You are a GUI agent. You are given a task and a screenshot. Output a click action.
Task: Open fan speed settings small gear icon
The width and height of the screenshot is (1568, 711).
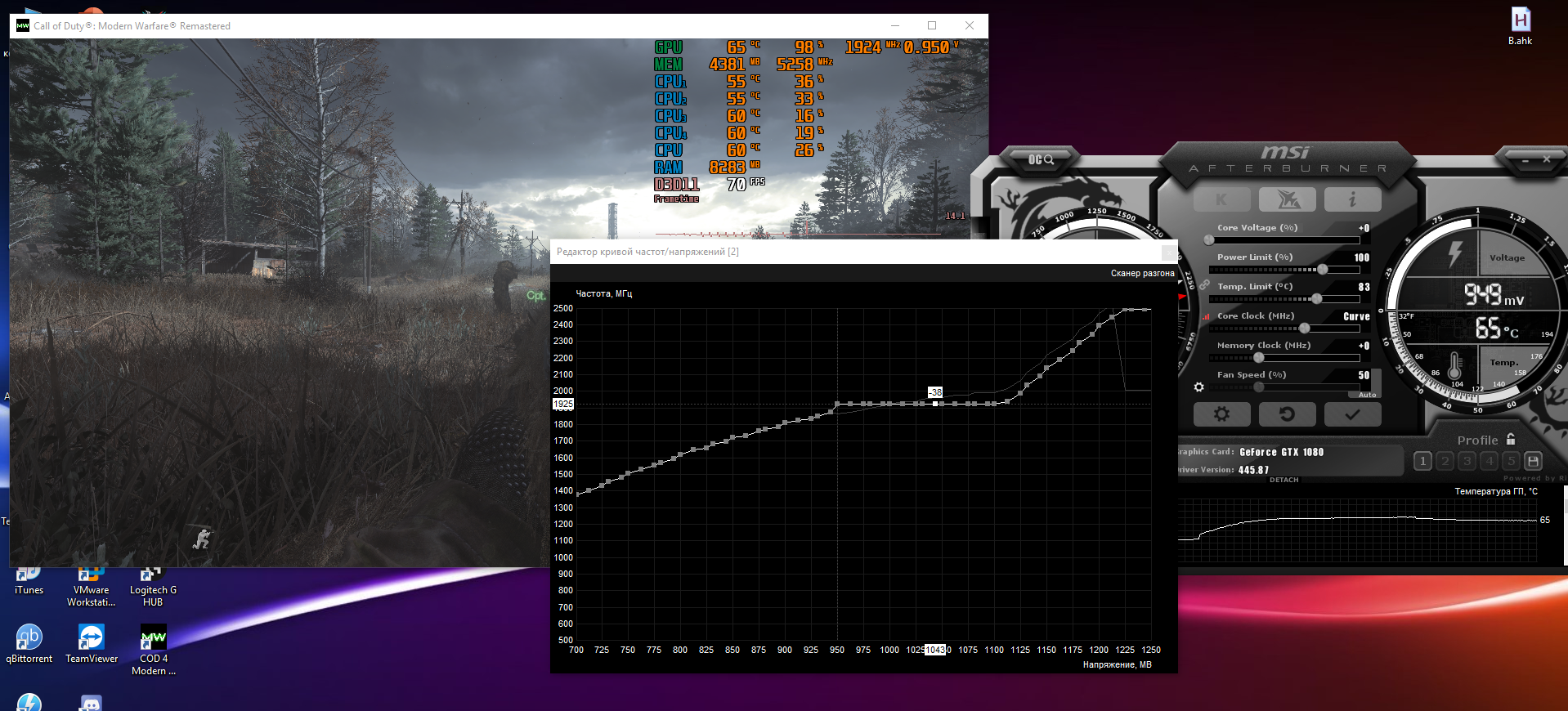[x=1198, y=387]
